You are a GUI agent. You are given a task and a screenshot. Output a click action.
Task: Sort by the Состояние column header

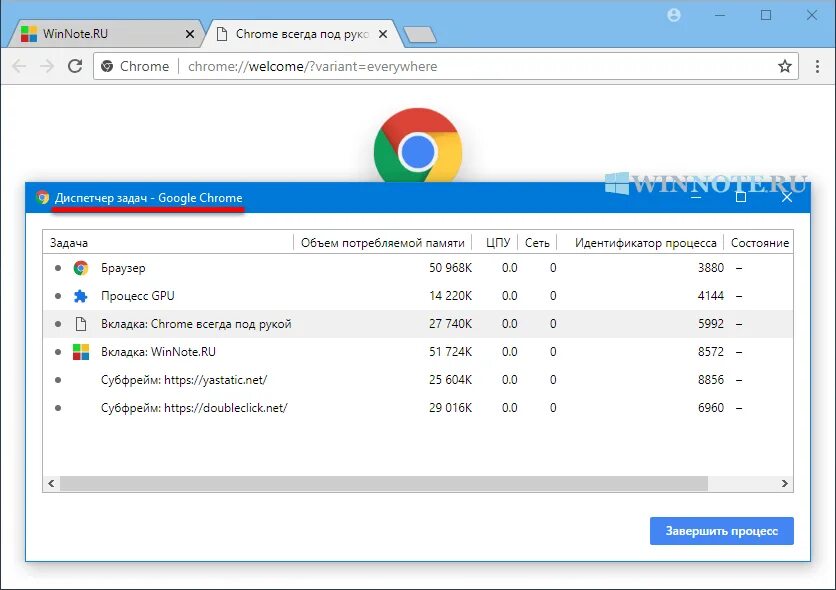[760, 243]
